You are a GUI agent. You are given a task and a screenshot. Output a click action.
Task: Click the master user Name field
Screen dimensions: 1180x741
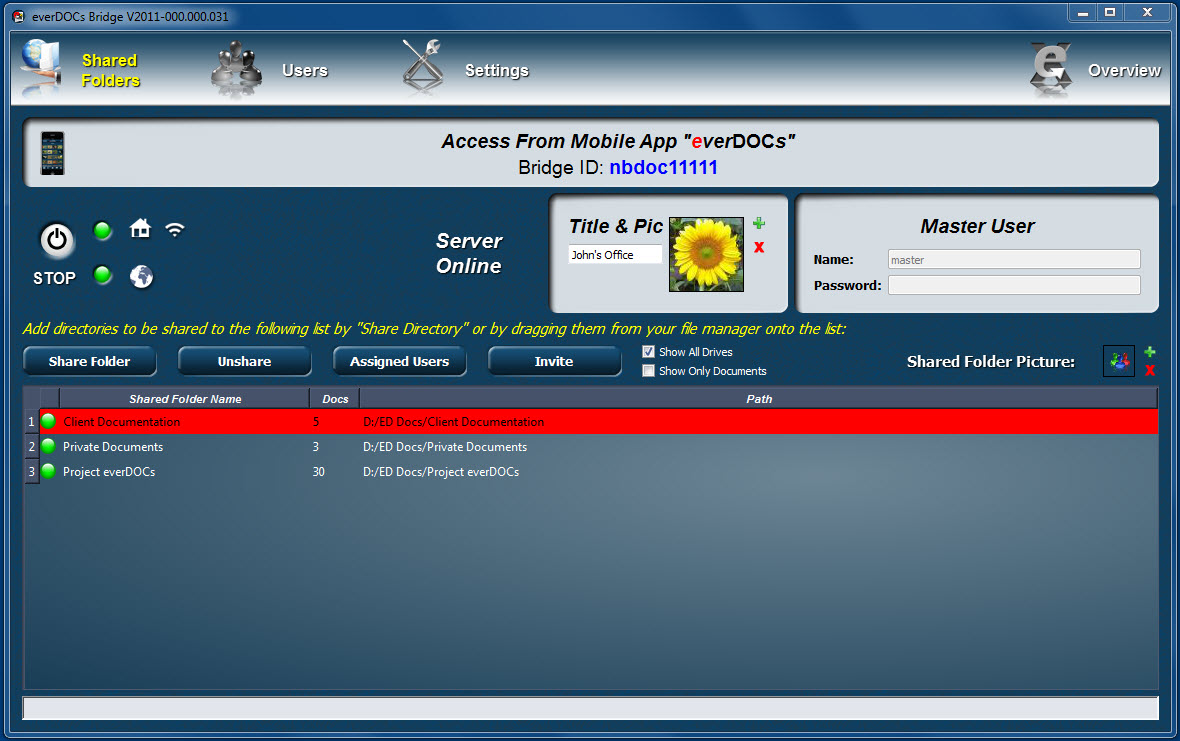(x=1014, y=260)
